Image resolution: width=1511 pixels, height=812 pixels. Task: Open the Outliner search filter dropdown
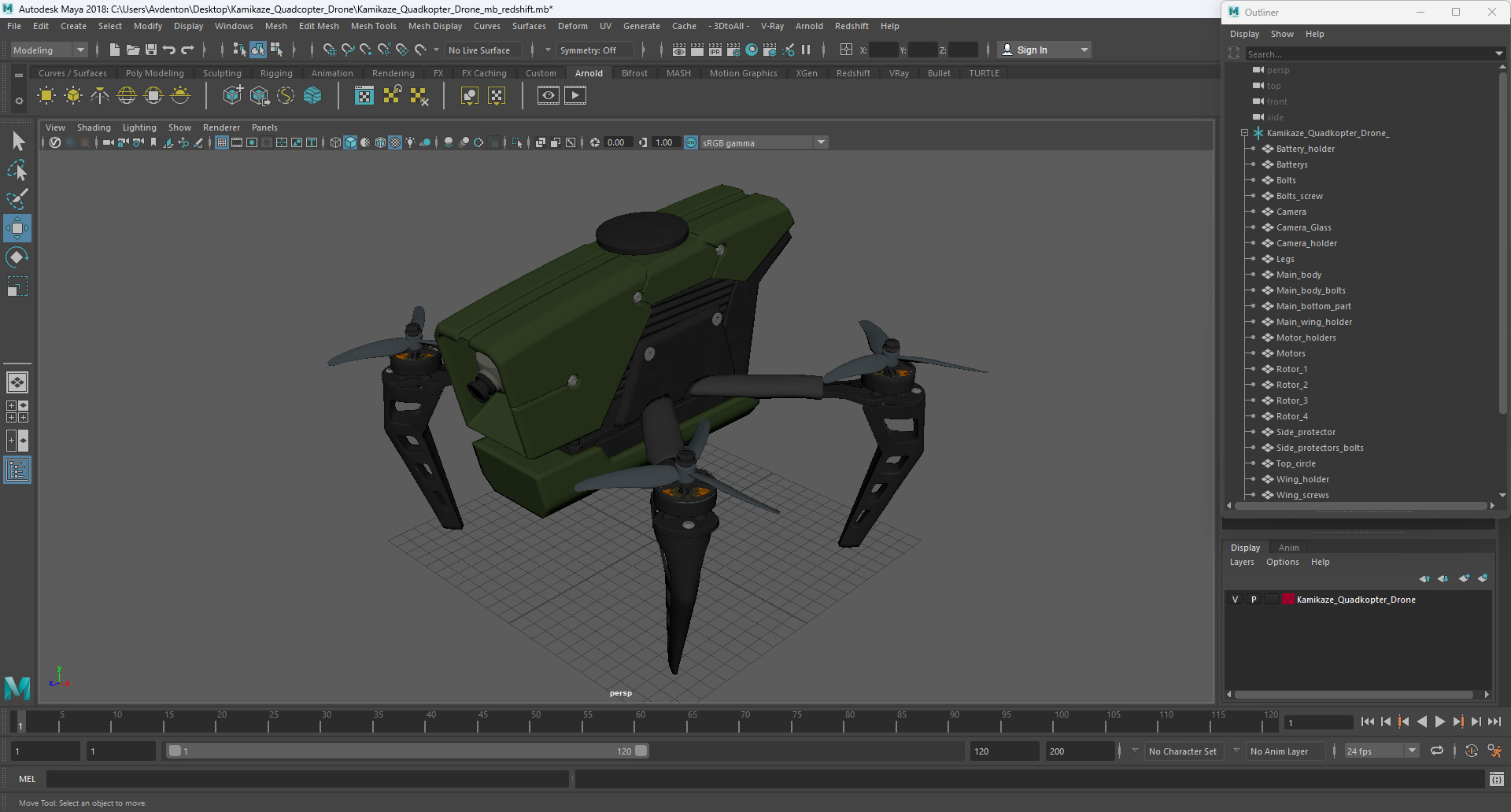click(x=1498, y=54)
